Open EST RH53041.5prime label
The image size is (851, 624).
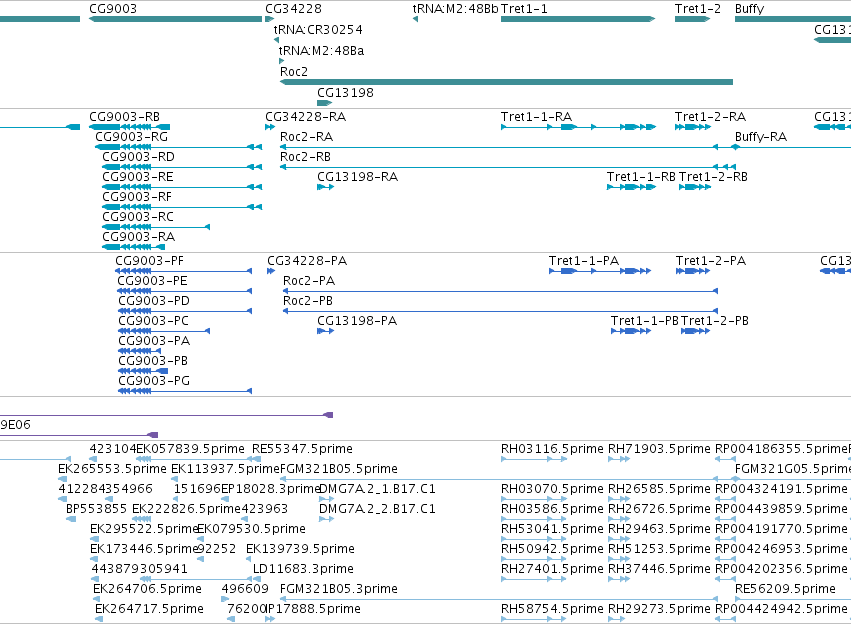552,530
